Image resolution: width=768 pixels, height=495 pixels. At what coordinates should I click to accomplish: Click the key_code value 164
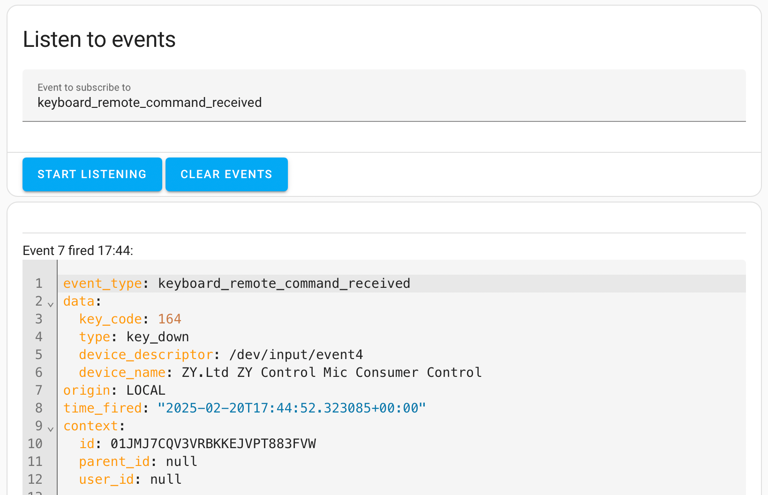coord(169,319)
